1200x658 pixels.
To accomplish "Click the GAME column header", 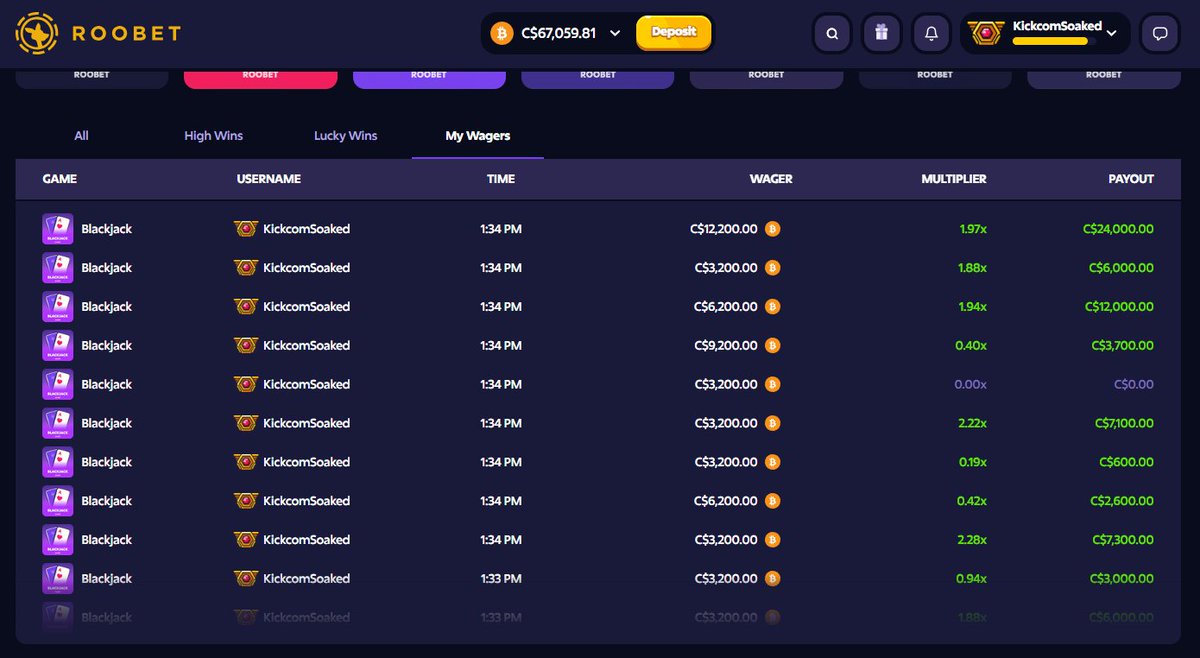I will [60, 179].
